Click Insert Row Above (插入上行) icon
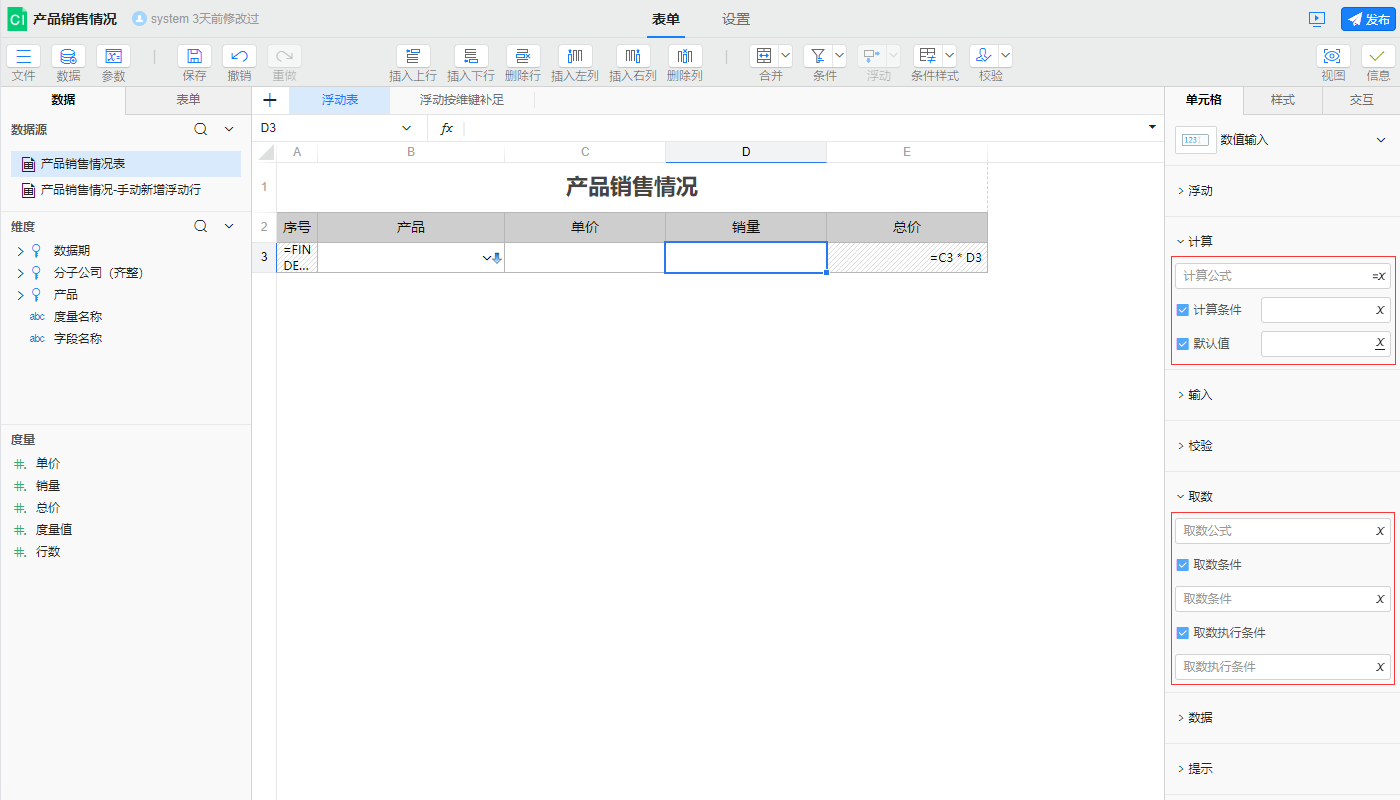This screenshot has height=800, width=1400. (413, 57)
